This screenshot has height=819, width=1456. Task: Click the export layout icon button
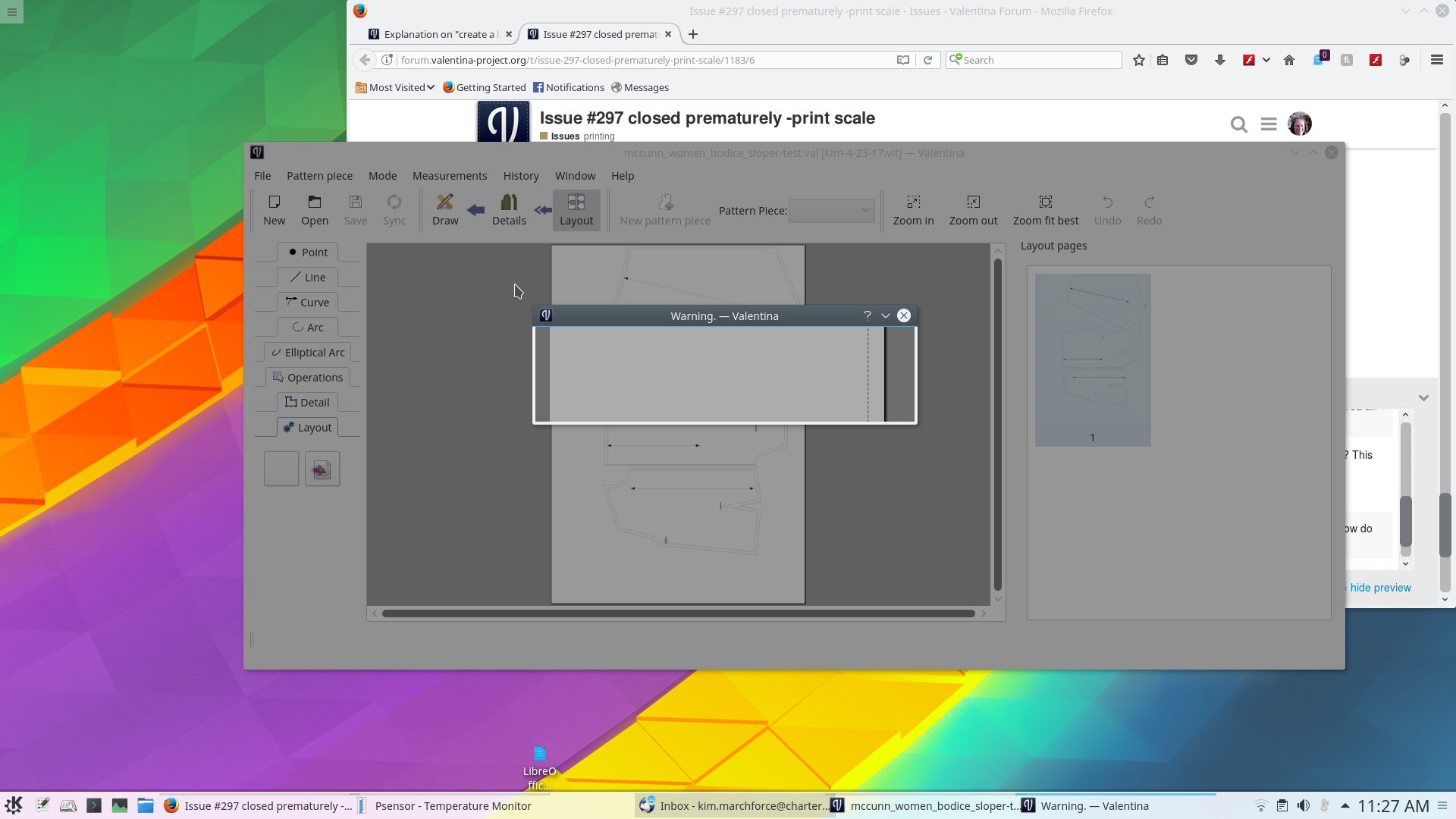pyautogui.click(x=322, y=469)
